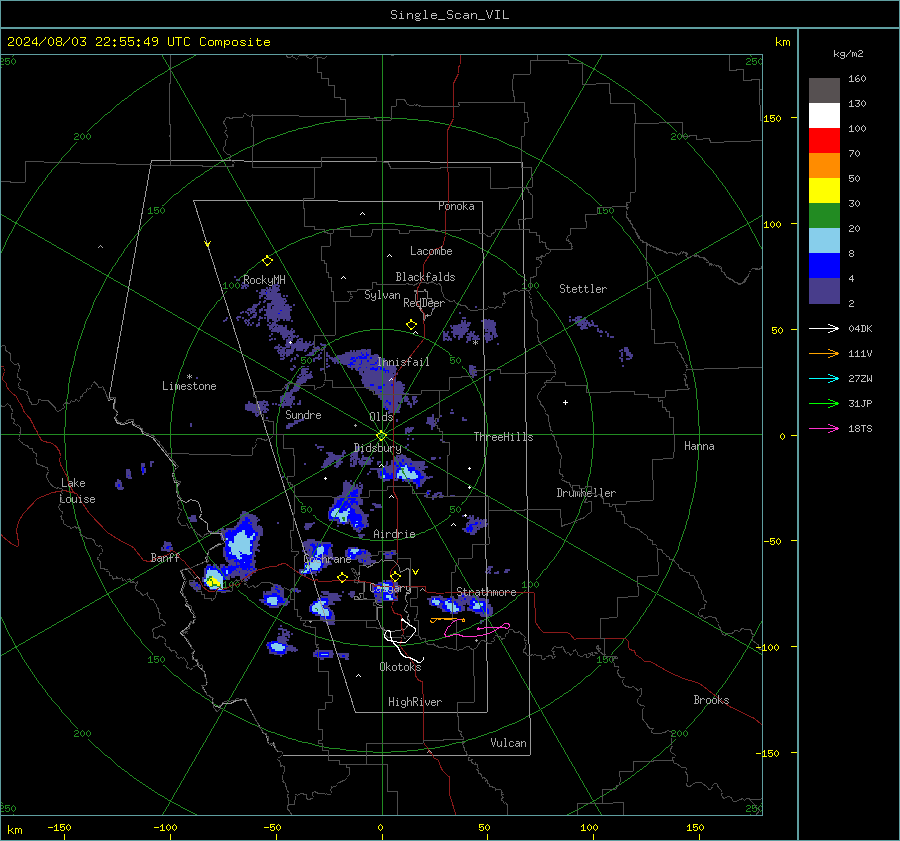The width and height of the screenshot is (900, 841).
Task: Pick the red 70-100 legend swatch
Action: pyautogui.click(x=824, y=141)
